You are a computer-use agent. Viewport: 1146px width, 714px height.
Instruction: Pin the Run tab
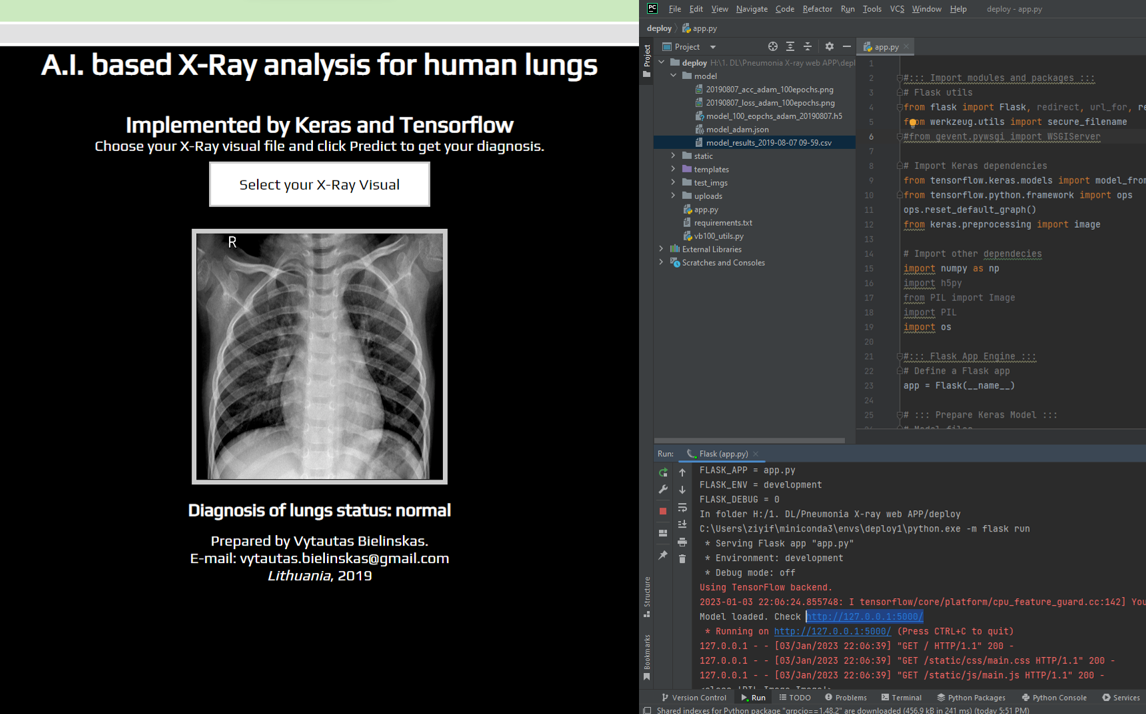(x=662, y=556)
